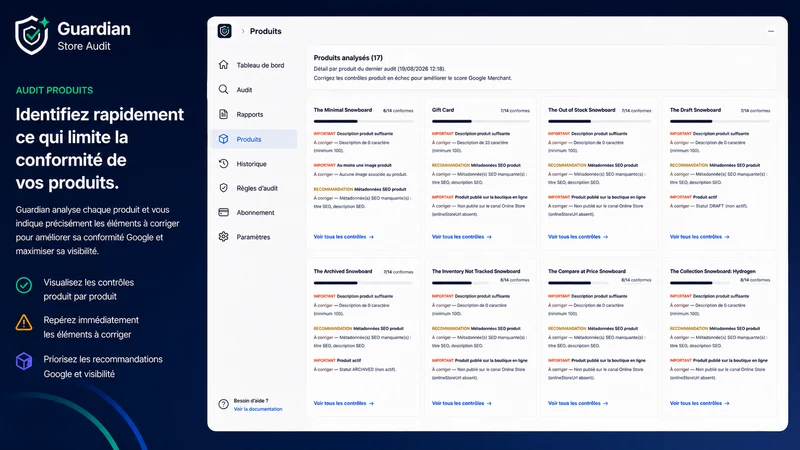Click the green checkmark circle icon
Viewport: 800px width, 450px height.
pyautogui.click(x=24, y=285)
